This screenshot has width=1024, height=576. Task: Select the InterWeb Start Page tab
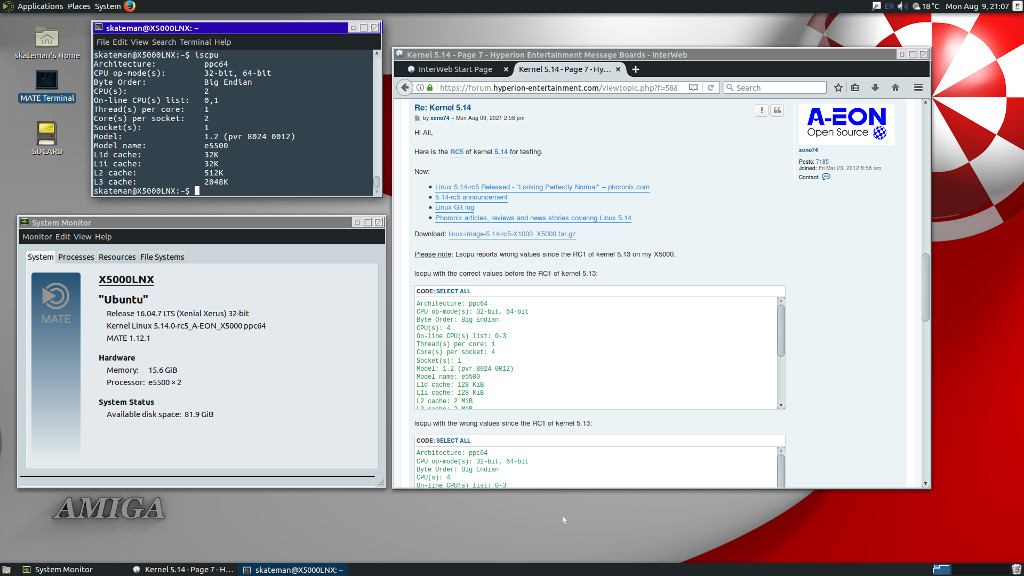pos(455,69)
